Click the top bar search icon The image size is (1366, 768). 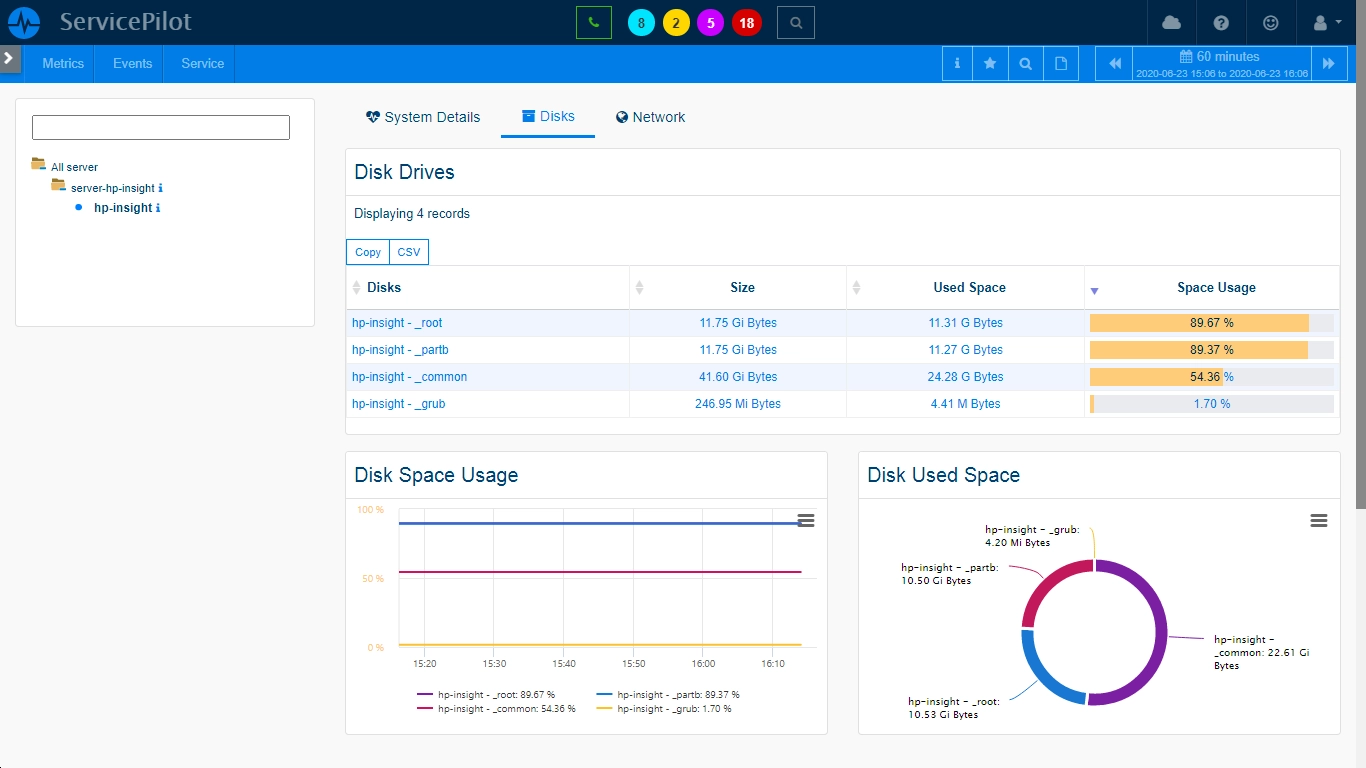796,22
